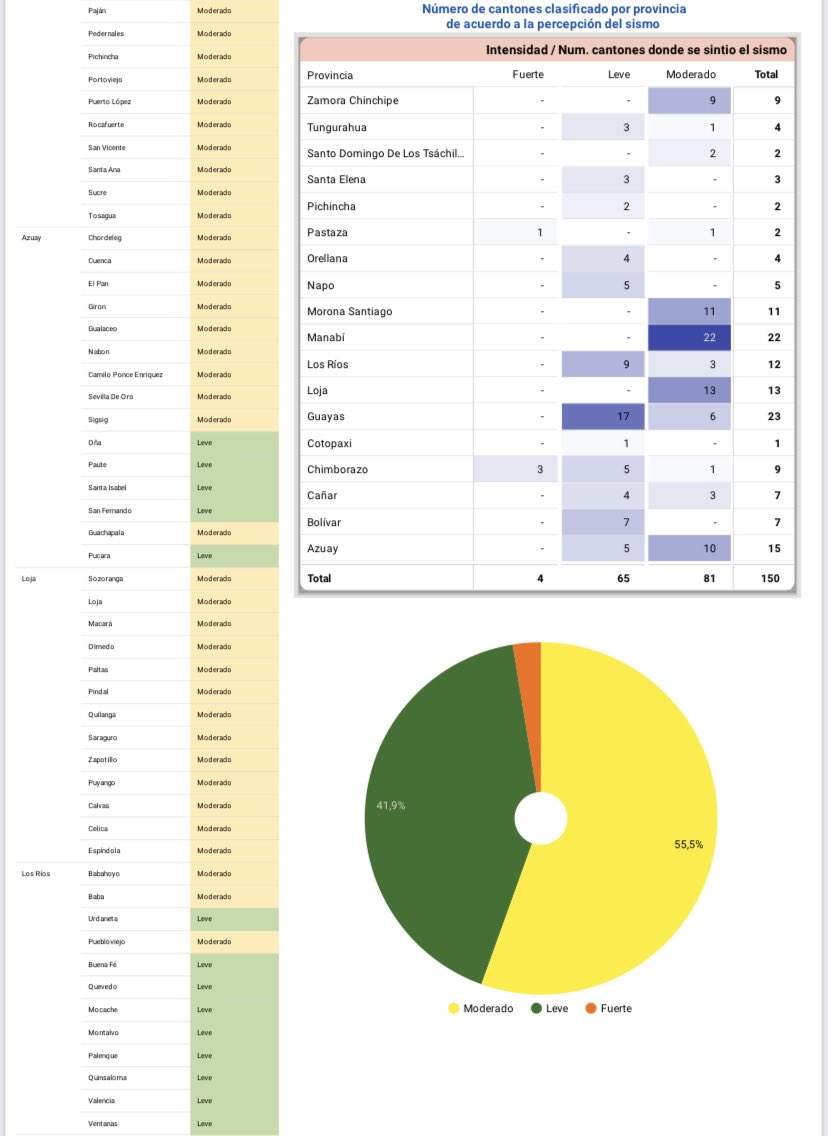Click the Leve column total 65
Screen dimensions: 828x1136
click(x=623, y=579)
